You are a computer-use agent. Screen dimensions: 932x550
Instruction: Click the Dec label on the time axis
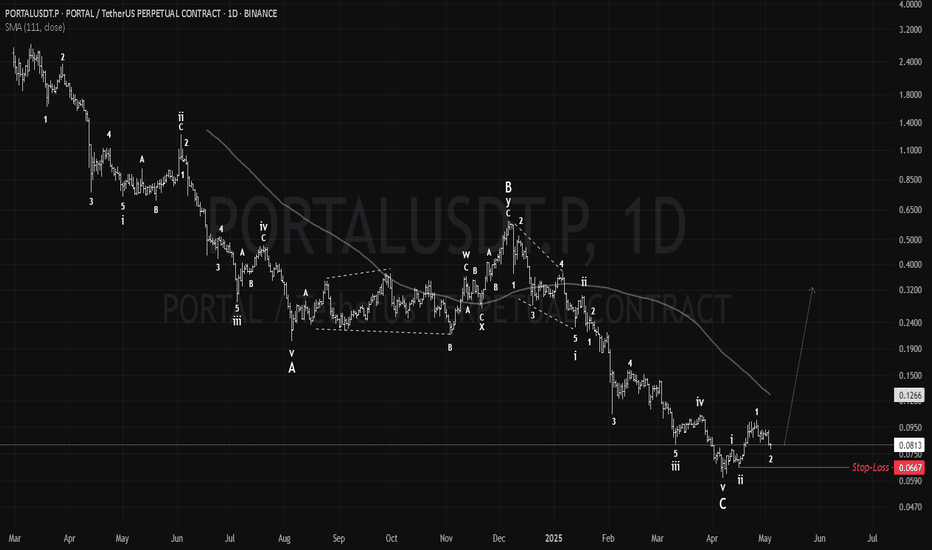point(499,539)
